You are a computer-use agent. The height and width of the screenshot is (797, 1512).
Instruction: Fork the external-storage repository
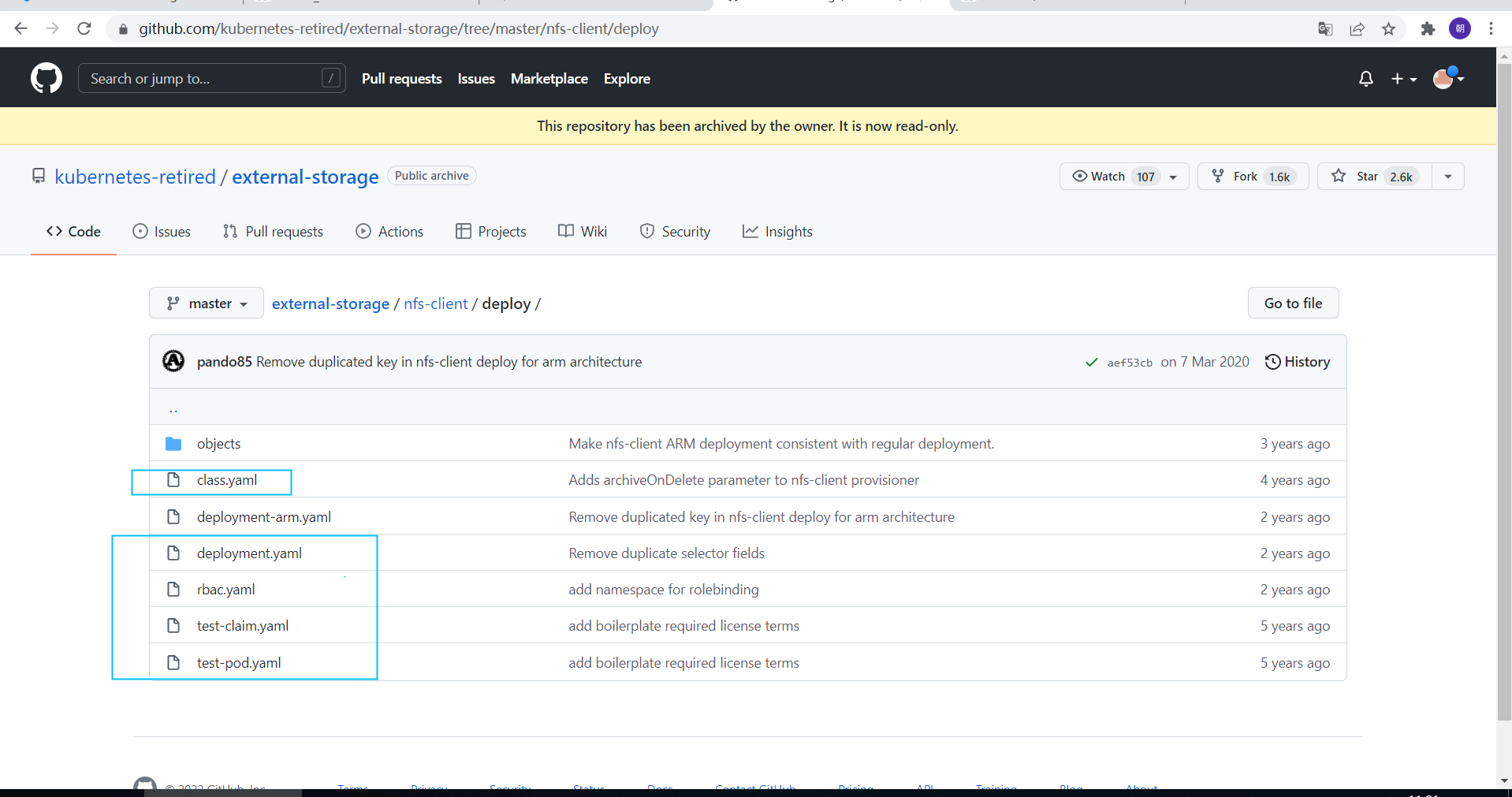pyautogui.click(x=1253, y=177)
